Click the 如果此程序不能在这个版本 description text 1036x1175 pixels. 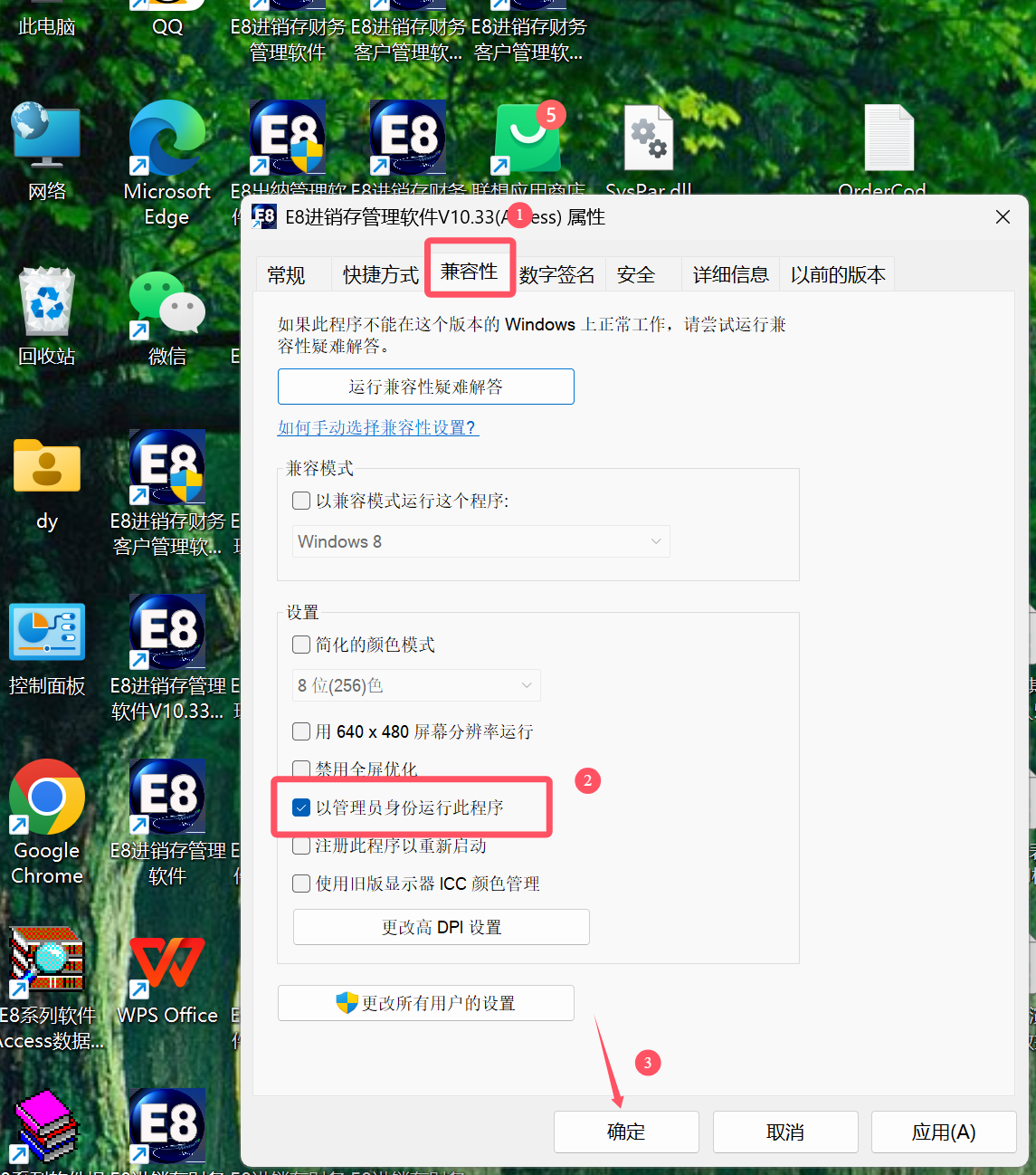pos(532,335)
